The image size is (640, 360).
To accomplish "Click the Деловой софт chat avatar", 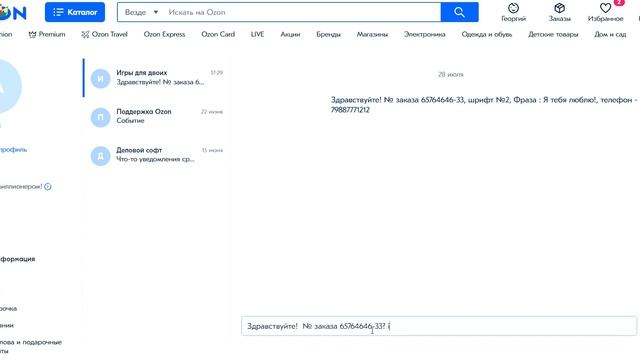I will 100,156.
